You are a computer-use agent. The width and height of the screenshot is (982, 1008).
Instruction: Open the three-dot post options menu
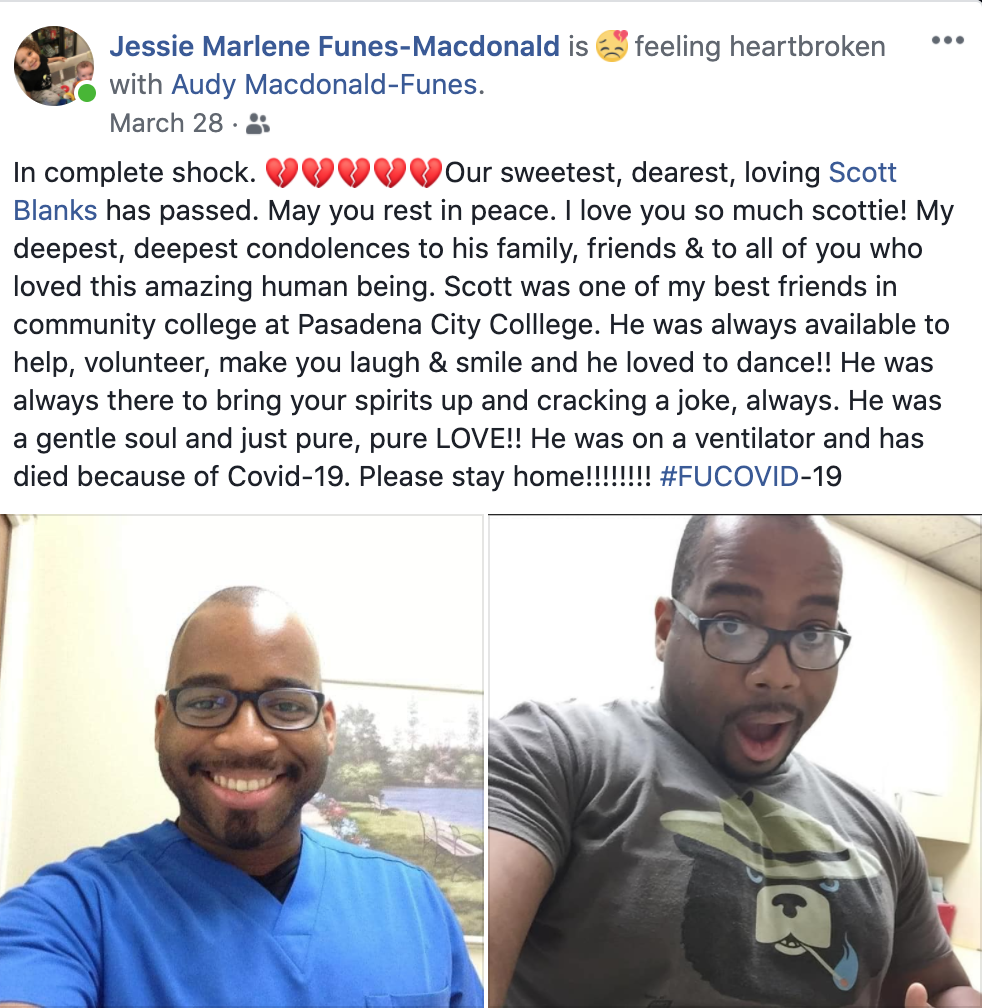[x=947, y=40]
